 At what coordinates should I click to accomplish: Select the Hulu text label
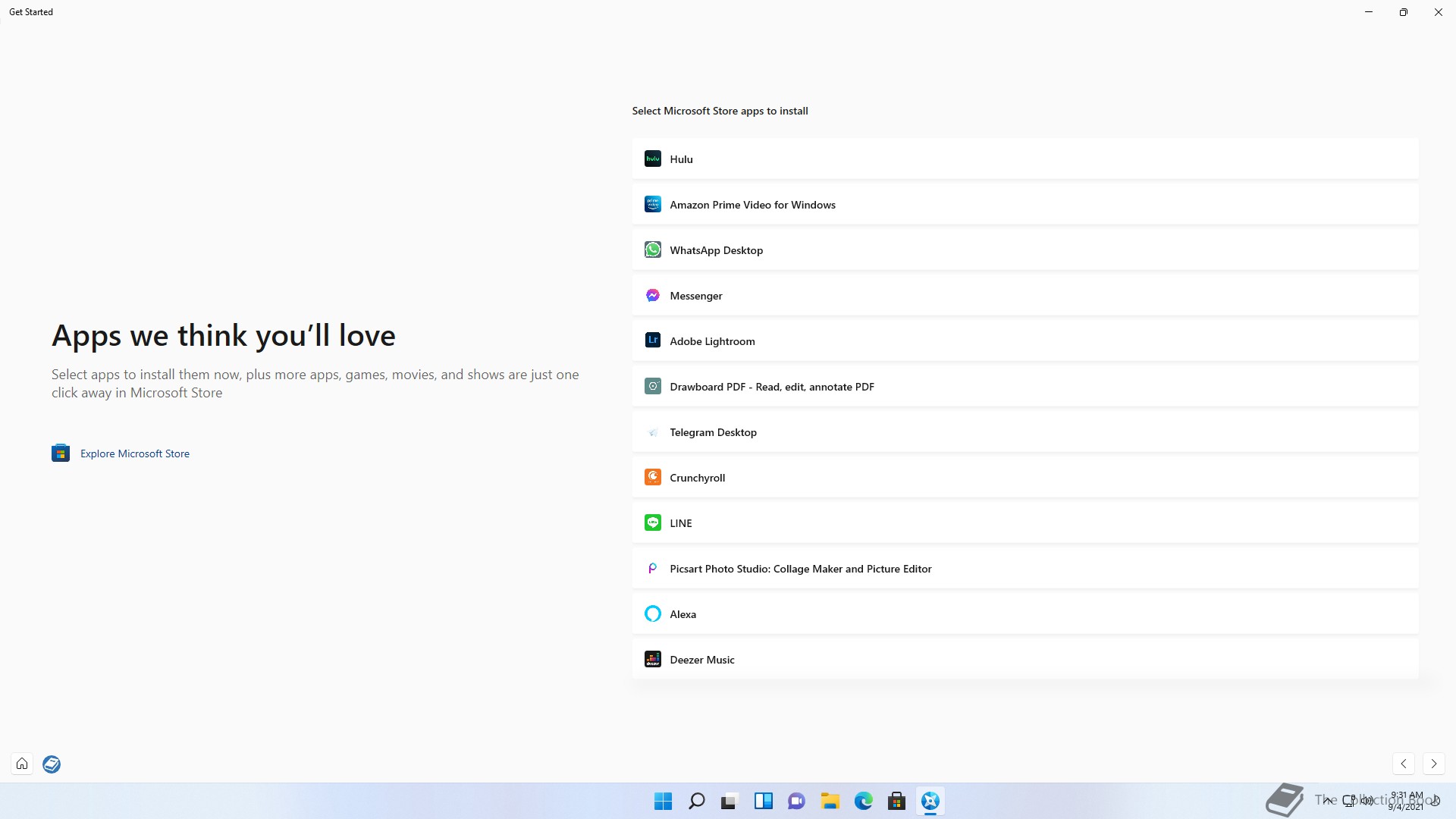681,159
